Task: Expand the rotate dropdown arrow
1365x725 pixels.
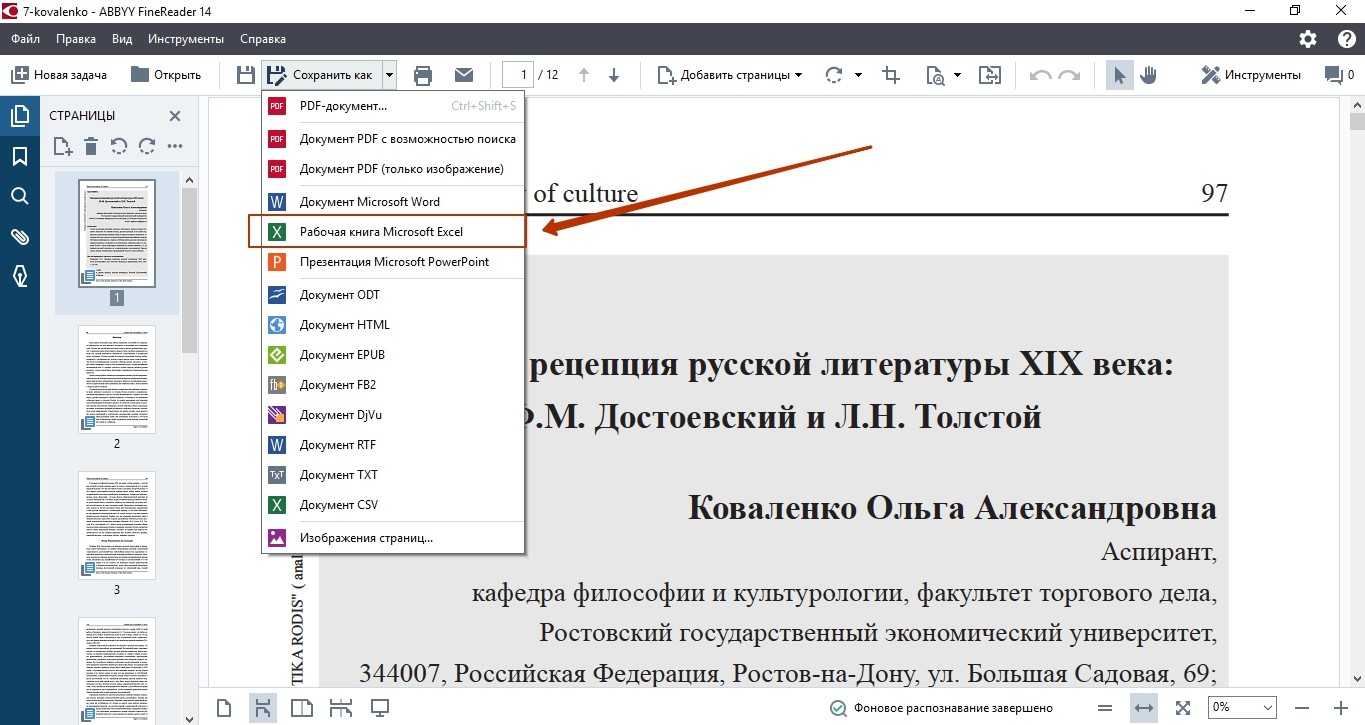Action: [858, 75]
